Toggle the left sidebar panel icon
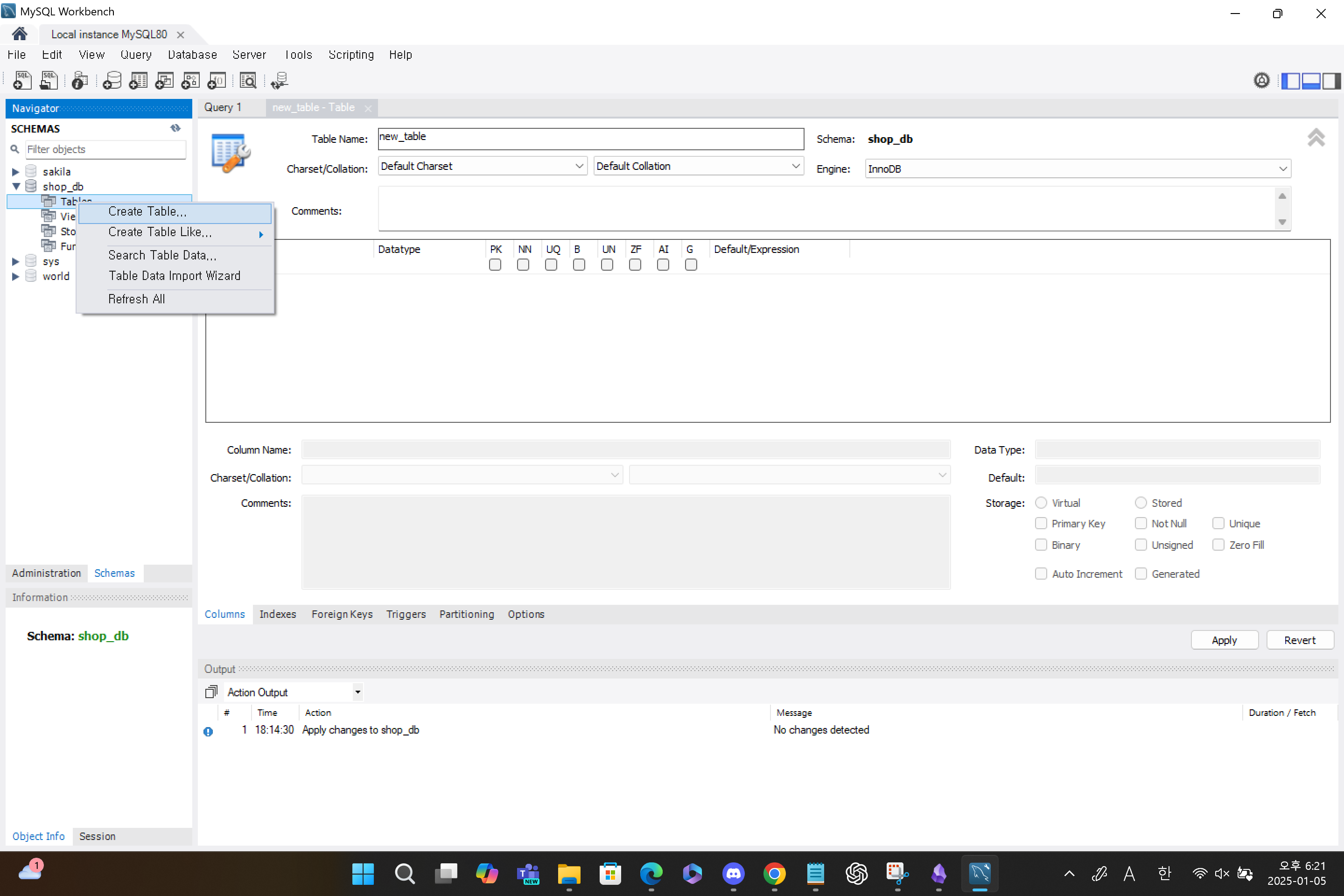 point(1291,81)
